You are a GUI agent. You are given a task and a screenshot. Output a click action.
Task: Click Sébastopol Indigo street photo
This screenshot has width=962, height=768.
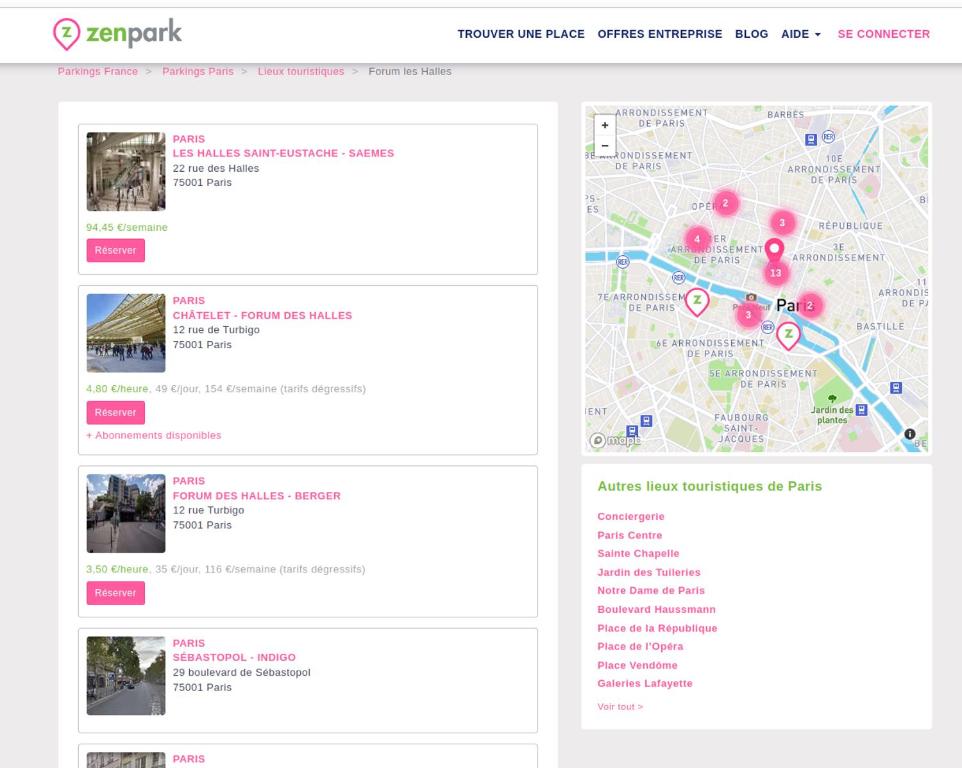[126, 676]
